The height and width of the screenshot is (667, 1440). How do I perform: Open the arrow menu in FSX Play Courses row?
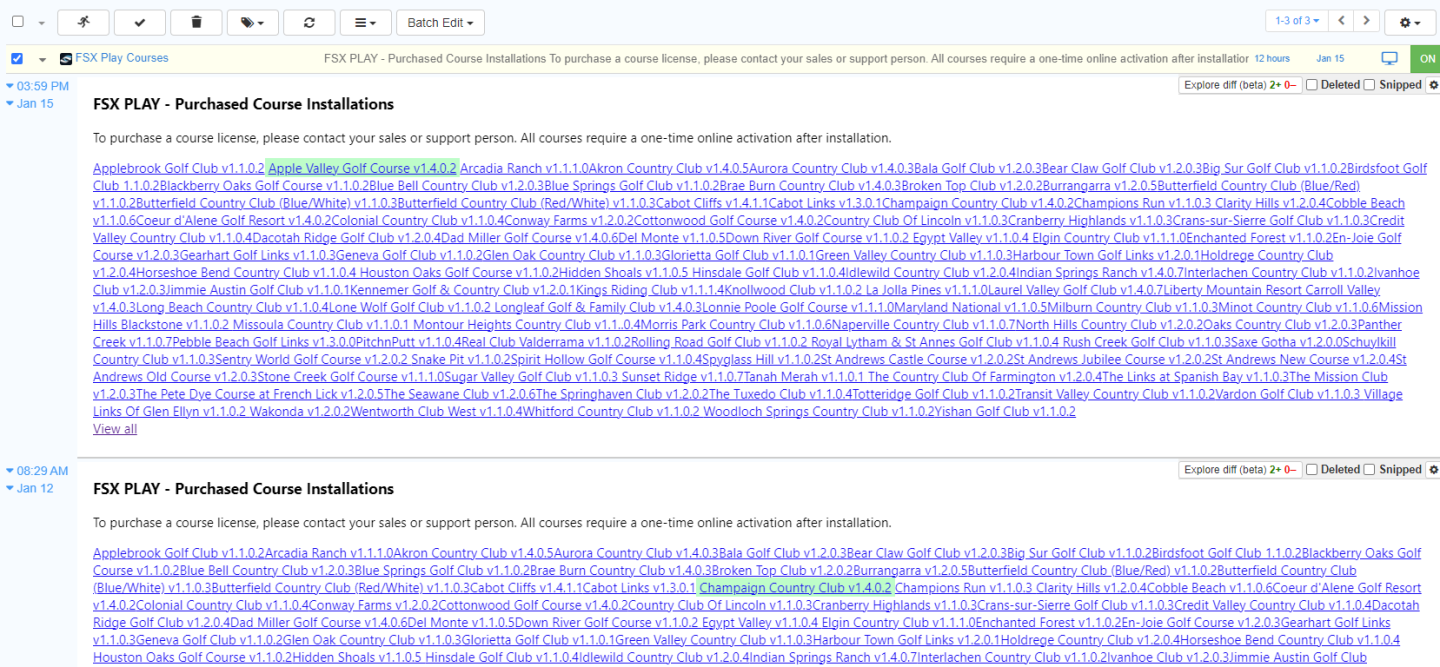42,59
